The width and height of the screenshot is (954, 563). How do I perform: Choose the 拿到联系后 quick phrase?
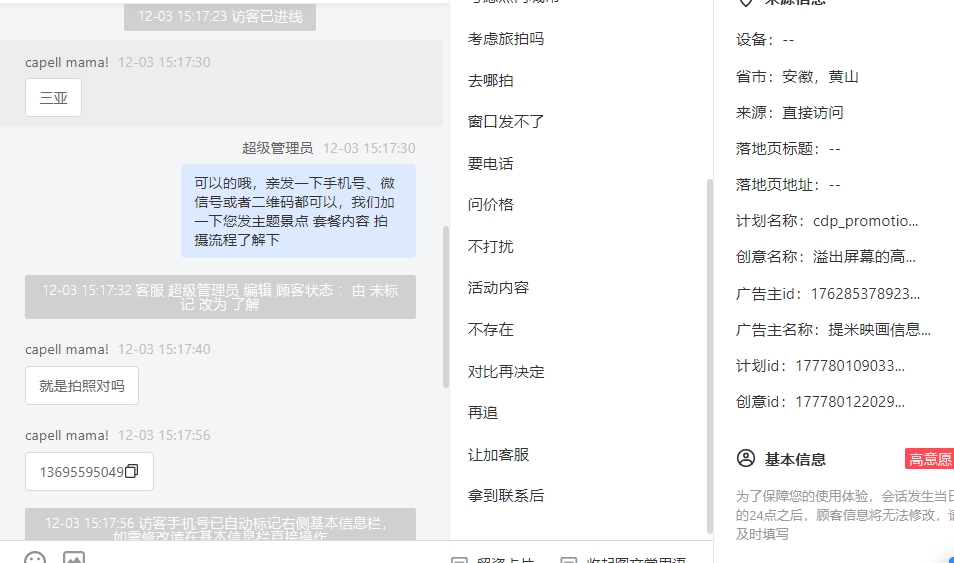(506, 495)
